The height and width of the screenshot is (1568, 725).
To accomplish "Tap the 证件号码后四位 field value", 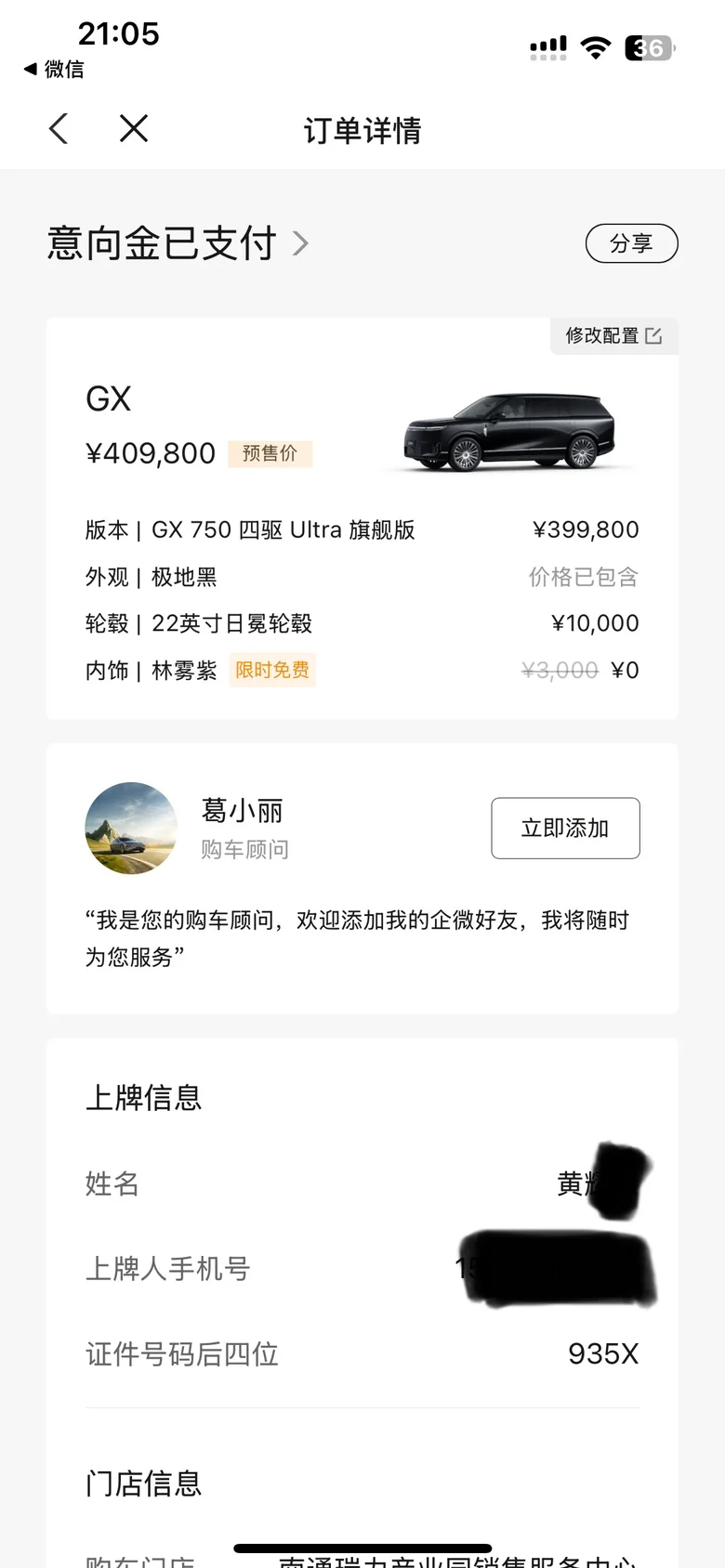I will (603, 1354).
